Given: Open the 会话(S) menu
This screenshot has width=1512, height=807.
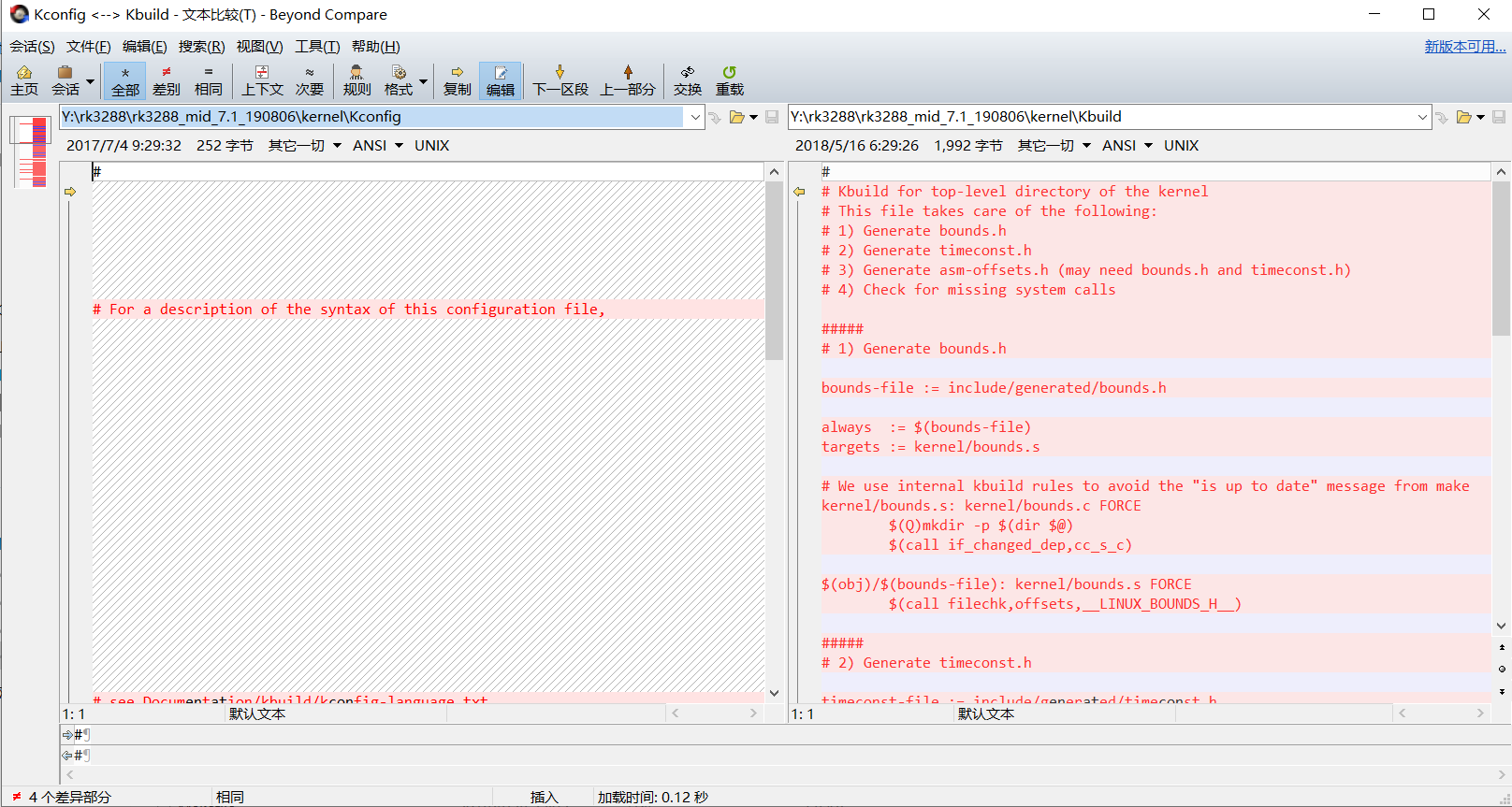Looking at the screenshot, I should (32, 47).
